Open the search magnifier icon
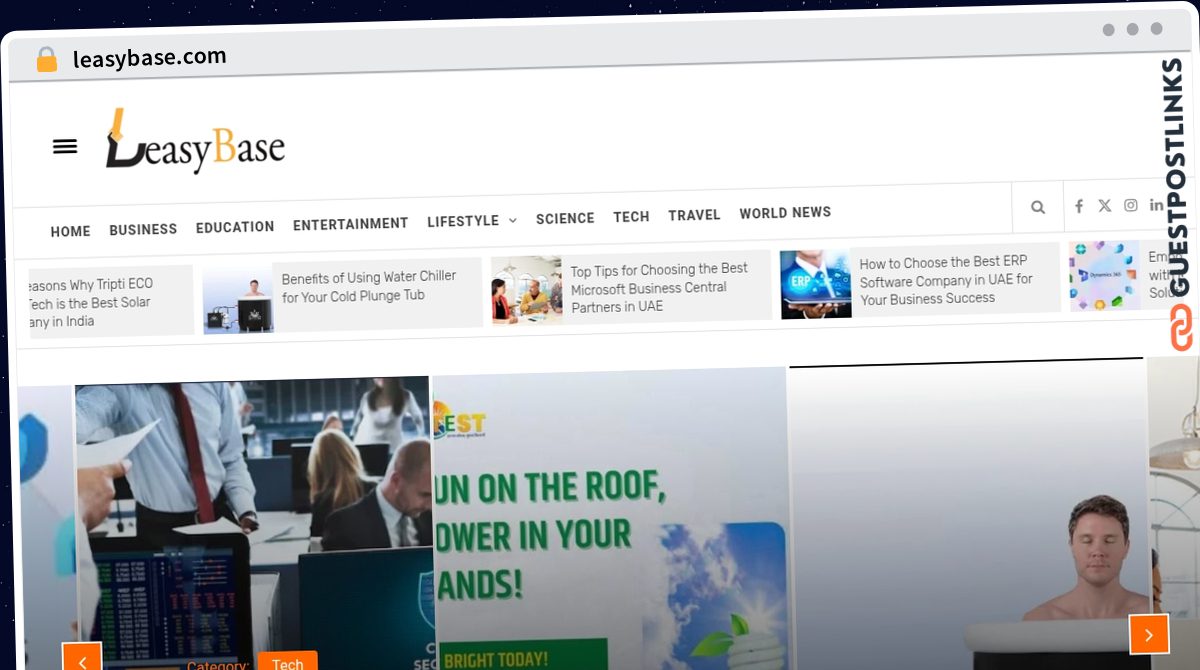Viewport: 1200px width, 670px height. (1038, 207)
